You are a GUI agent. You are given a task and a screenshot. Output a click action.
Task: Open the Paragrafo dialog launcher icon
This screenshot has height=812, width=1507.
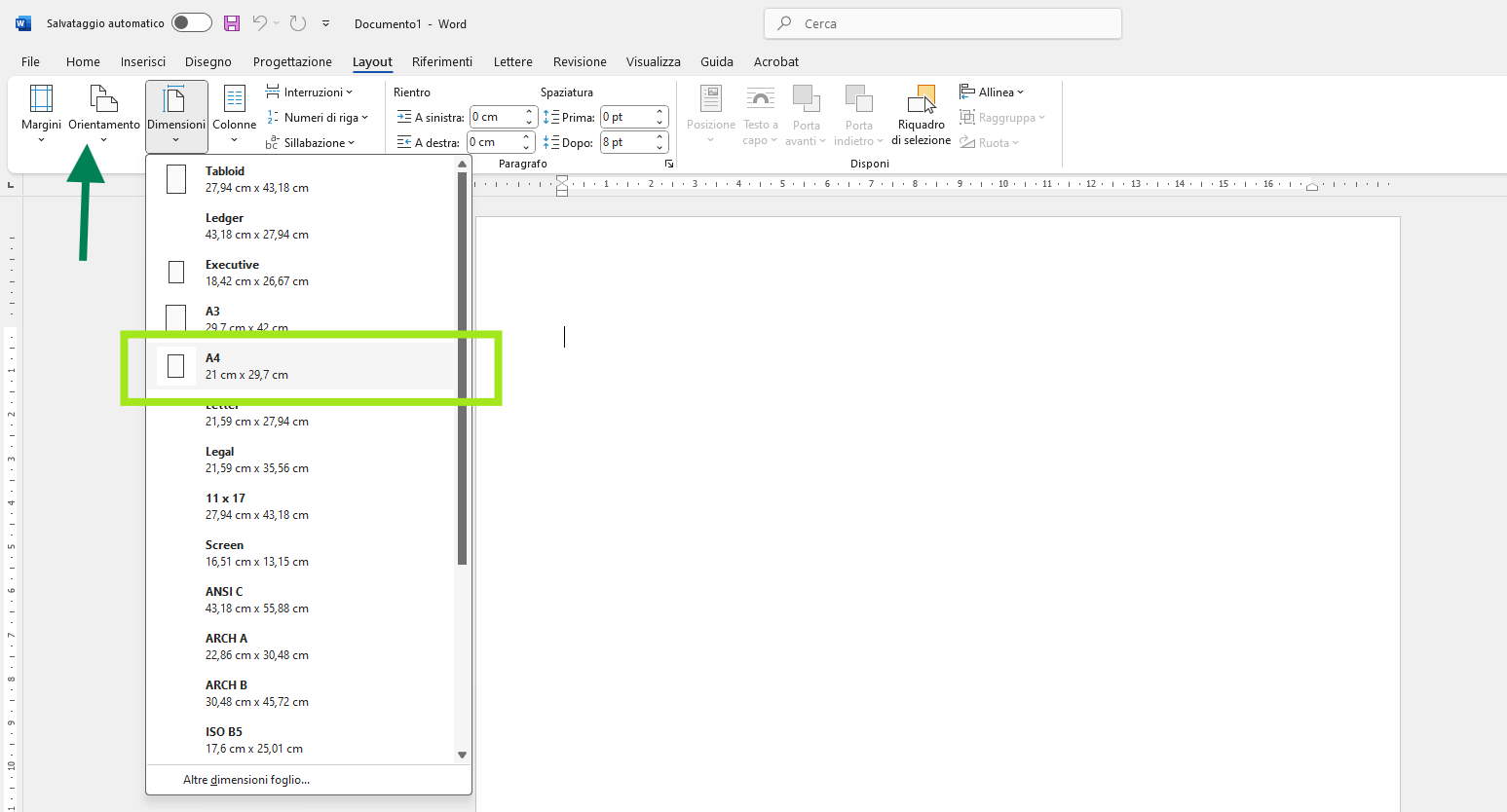669,164
